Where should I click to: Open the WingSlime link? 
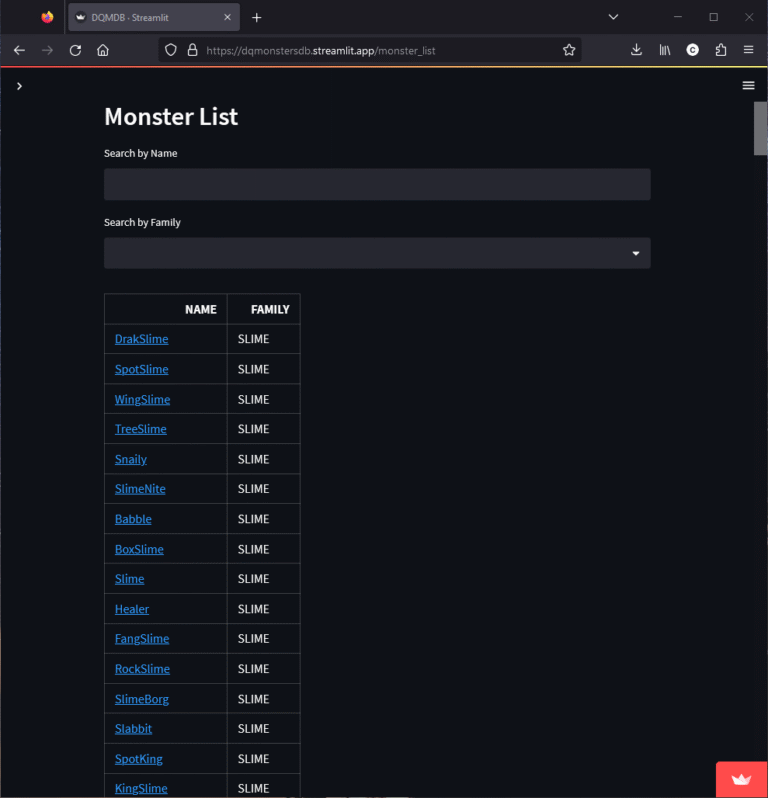click(x=143, y=400)
